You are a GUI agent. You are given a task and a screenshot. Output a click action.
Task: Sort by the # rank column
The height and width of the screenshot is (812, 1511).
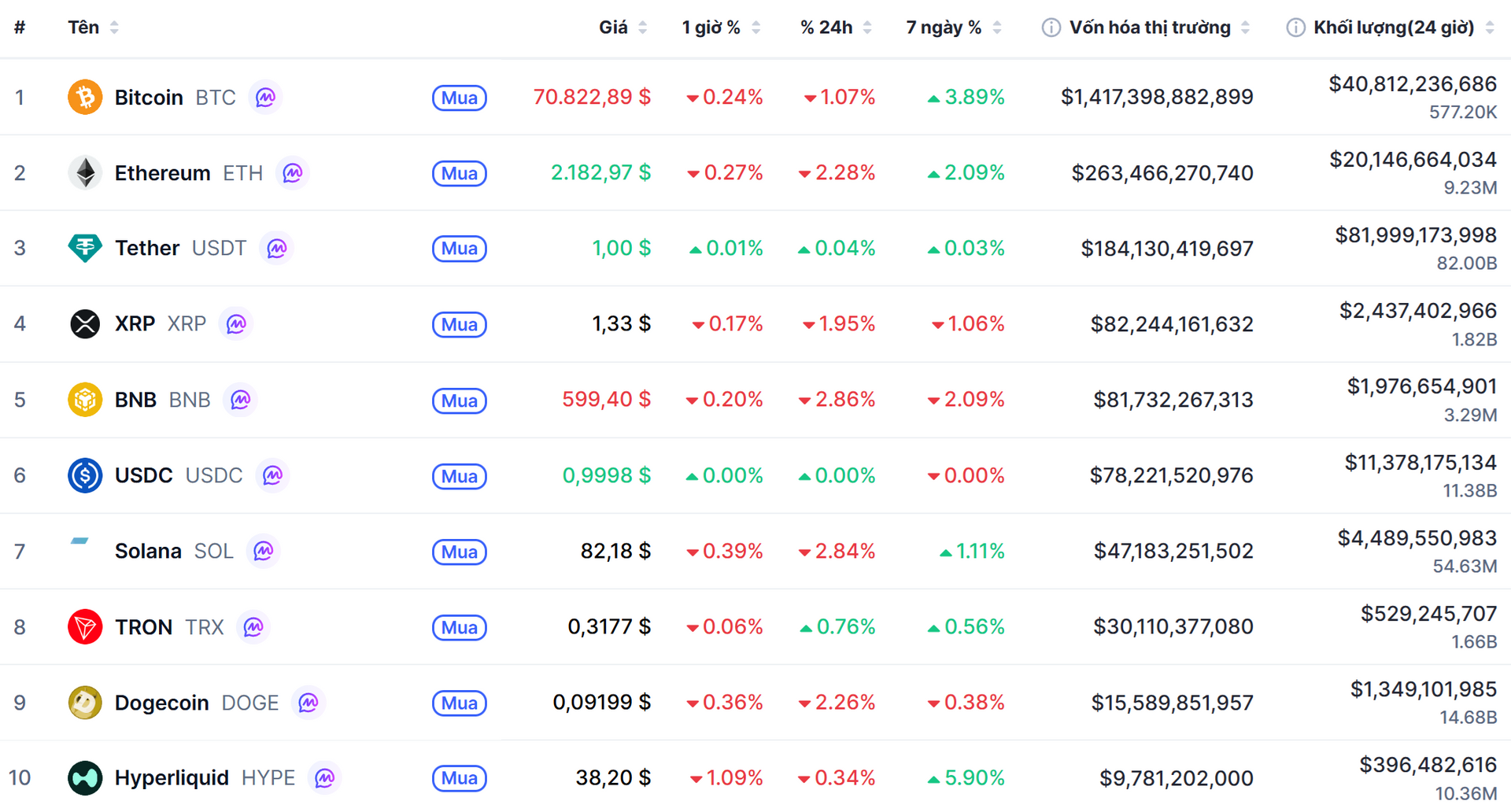click(20, 28)
